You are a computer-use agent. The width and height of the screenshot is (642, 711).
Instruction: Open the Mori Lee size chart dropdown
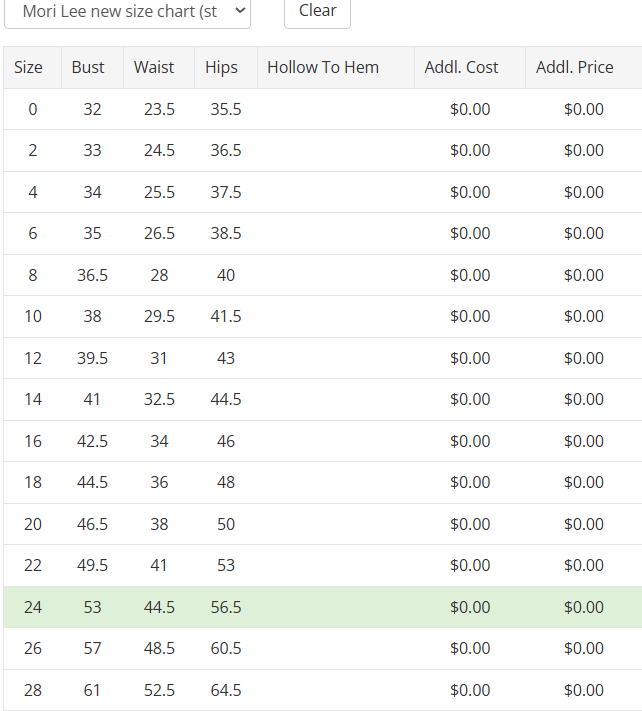pyautogui.click(x=127, y=11)
